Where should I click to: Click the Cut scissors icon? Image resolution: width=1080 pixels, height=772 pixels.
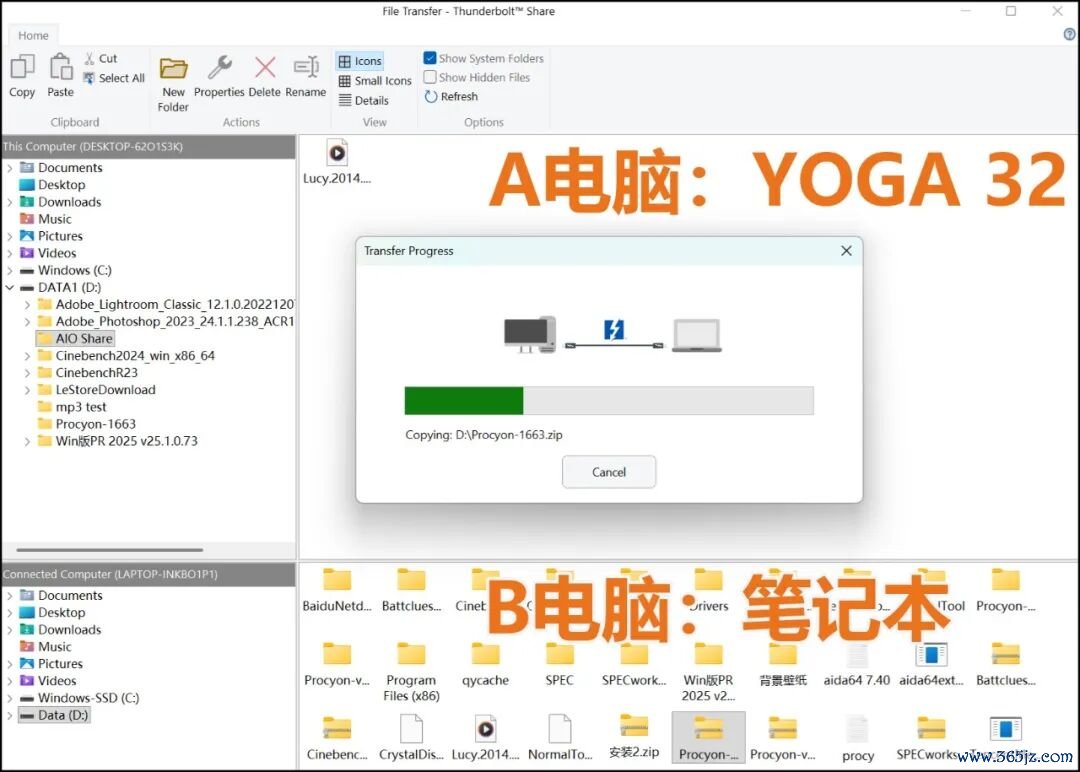click(x=90, y=59)
